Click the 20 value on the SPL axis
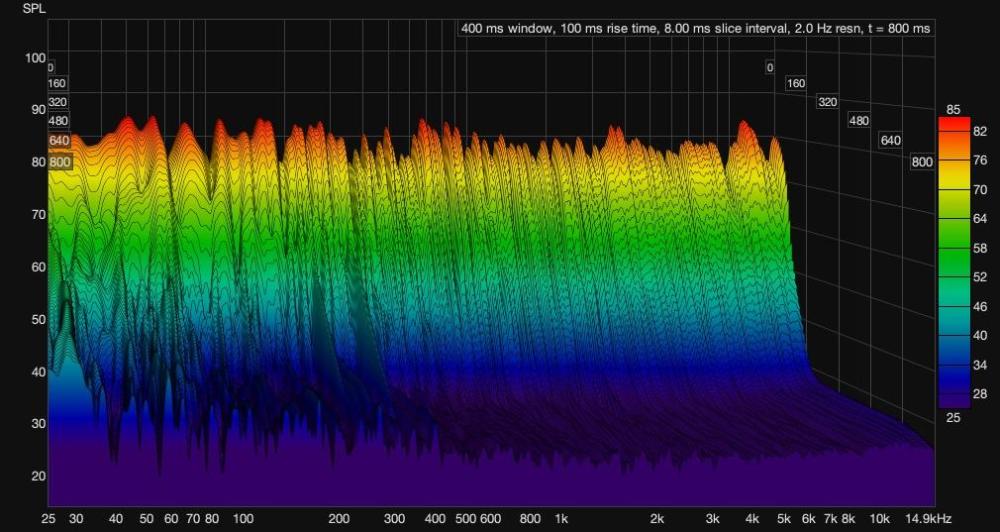This screenshot has height=532, width=1000. [x=39, y=476]
